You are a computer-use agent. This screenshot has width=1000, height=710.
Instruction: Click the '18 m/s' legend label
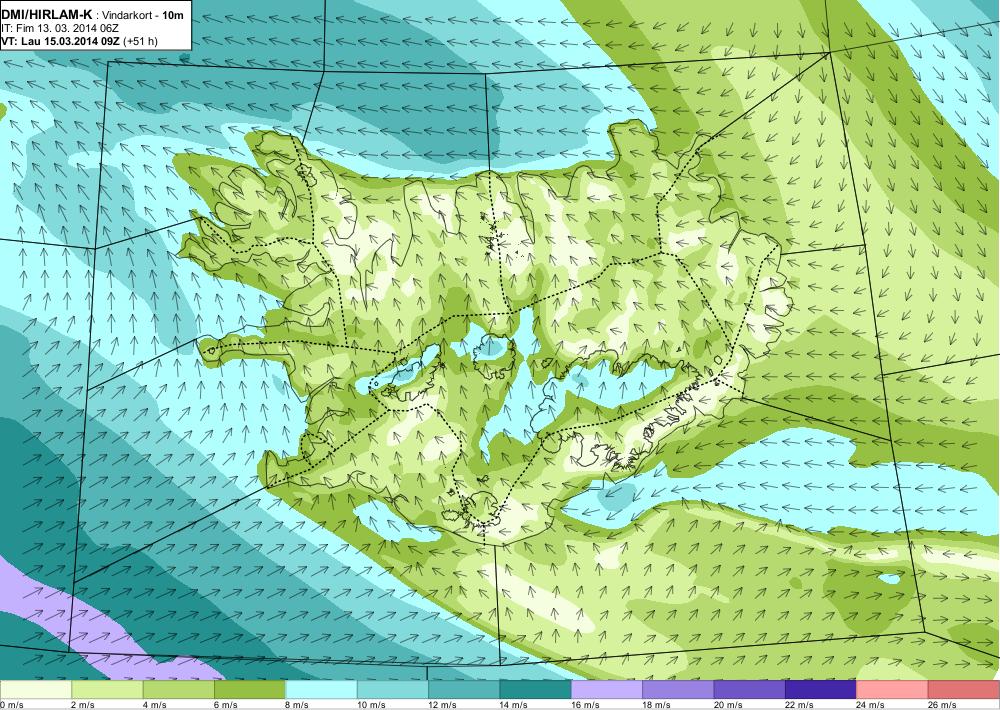pos(657,704)
